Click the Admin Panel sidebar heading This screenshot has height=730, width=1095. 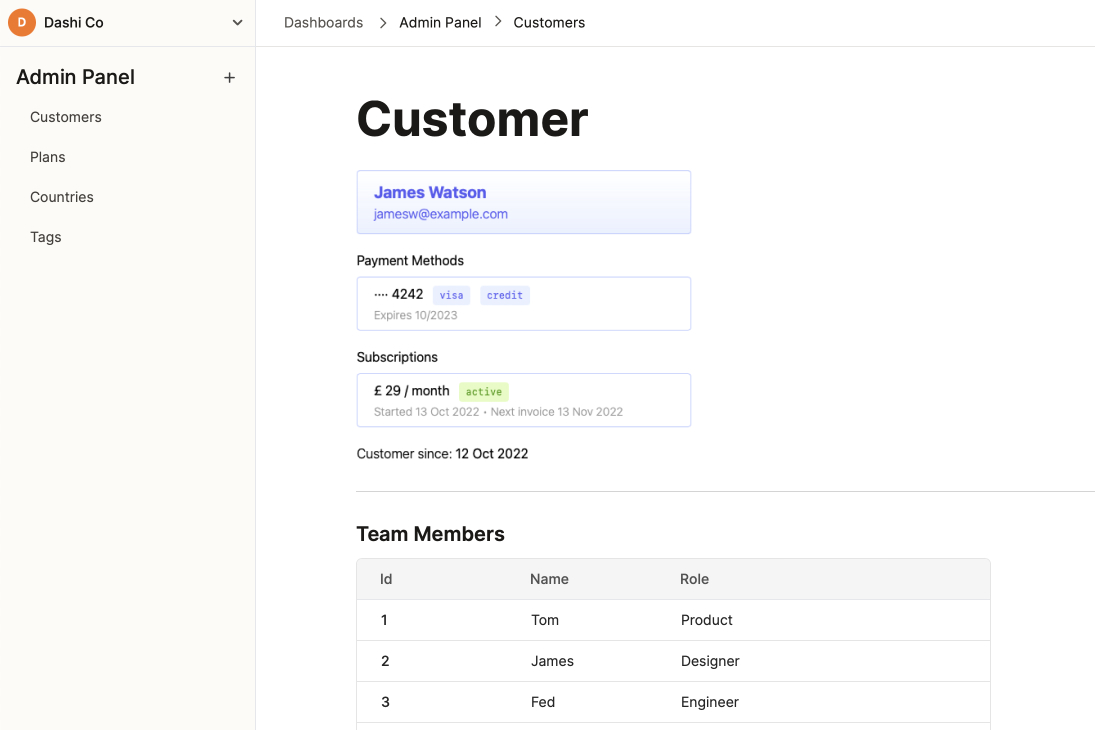click(x=75, y=77)
